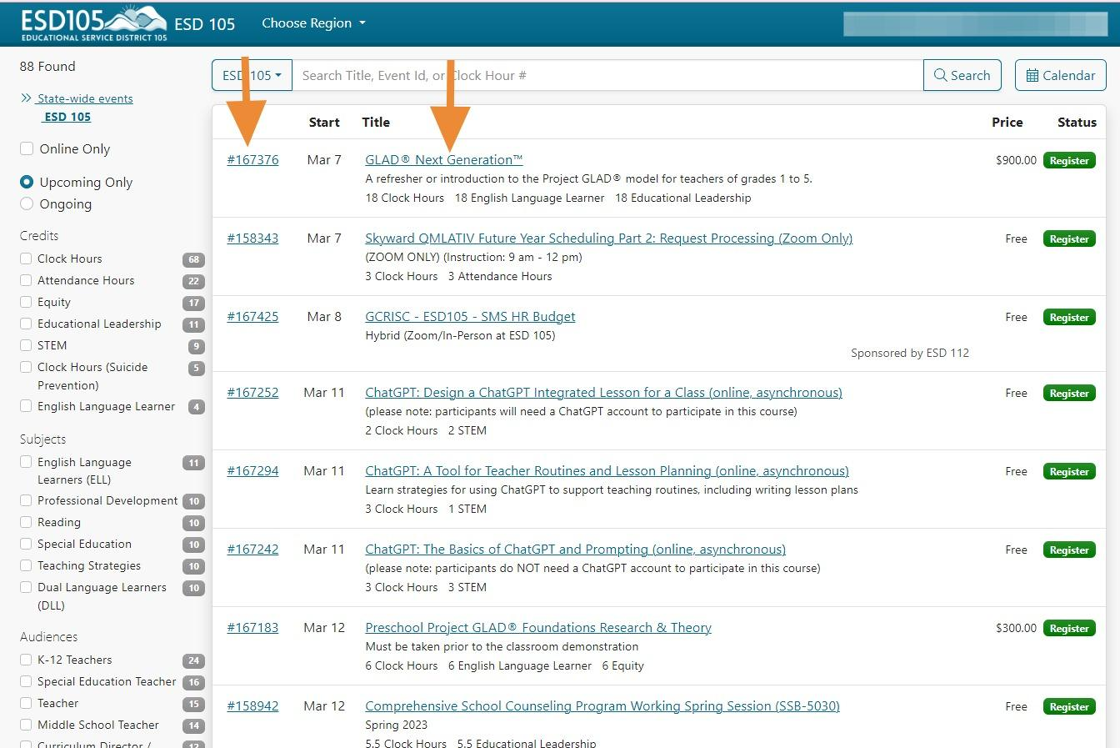
Task: Open ChatGPT: Design a ChatGPT Integrated Lesson
Action: tap(604, 392)
